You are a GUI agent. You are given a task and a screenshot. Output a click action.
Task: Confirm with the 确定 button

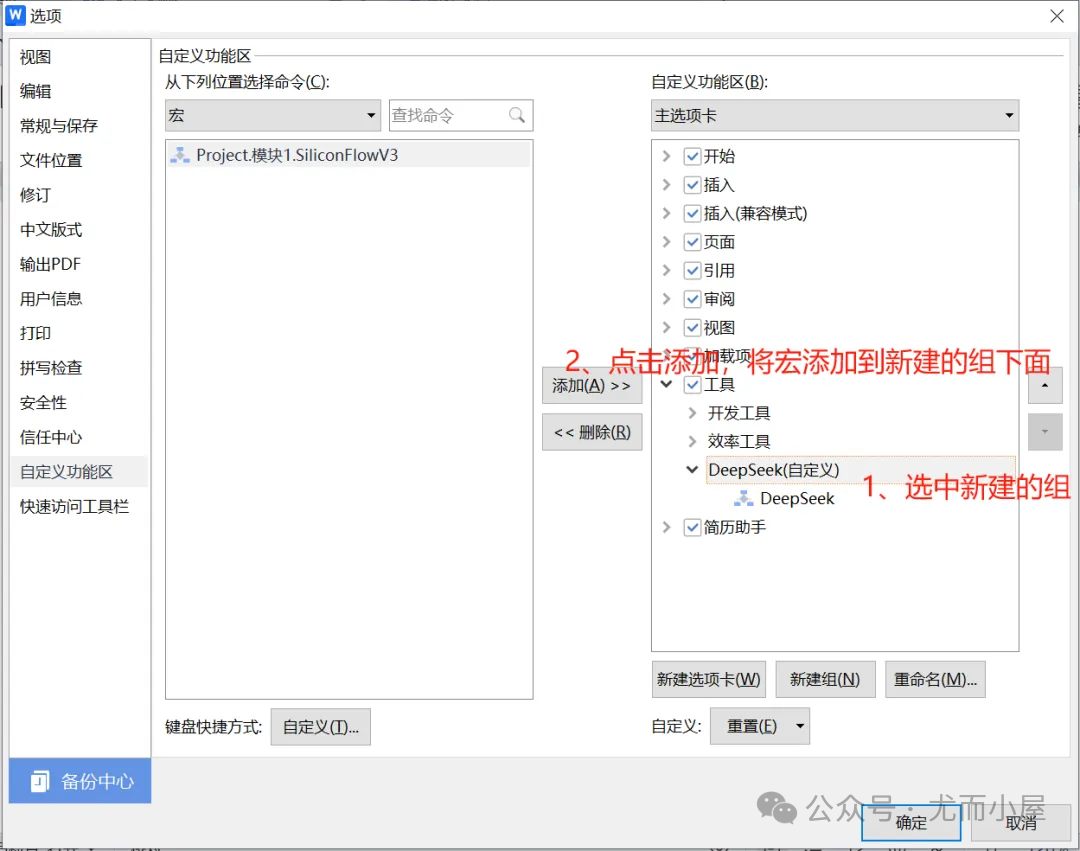911,823
